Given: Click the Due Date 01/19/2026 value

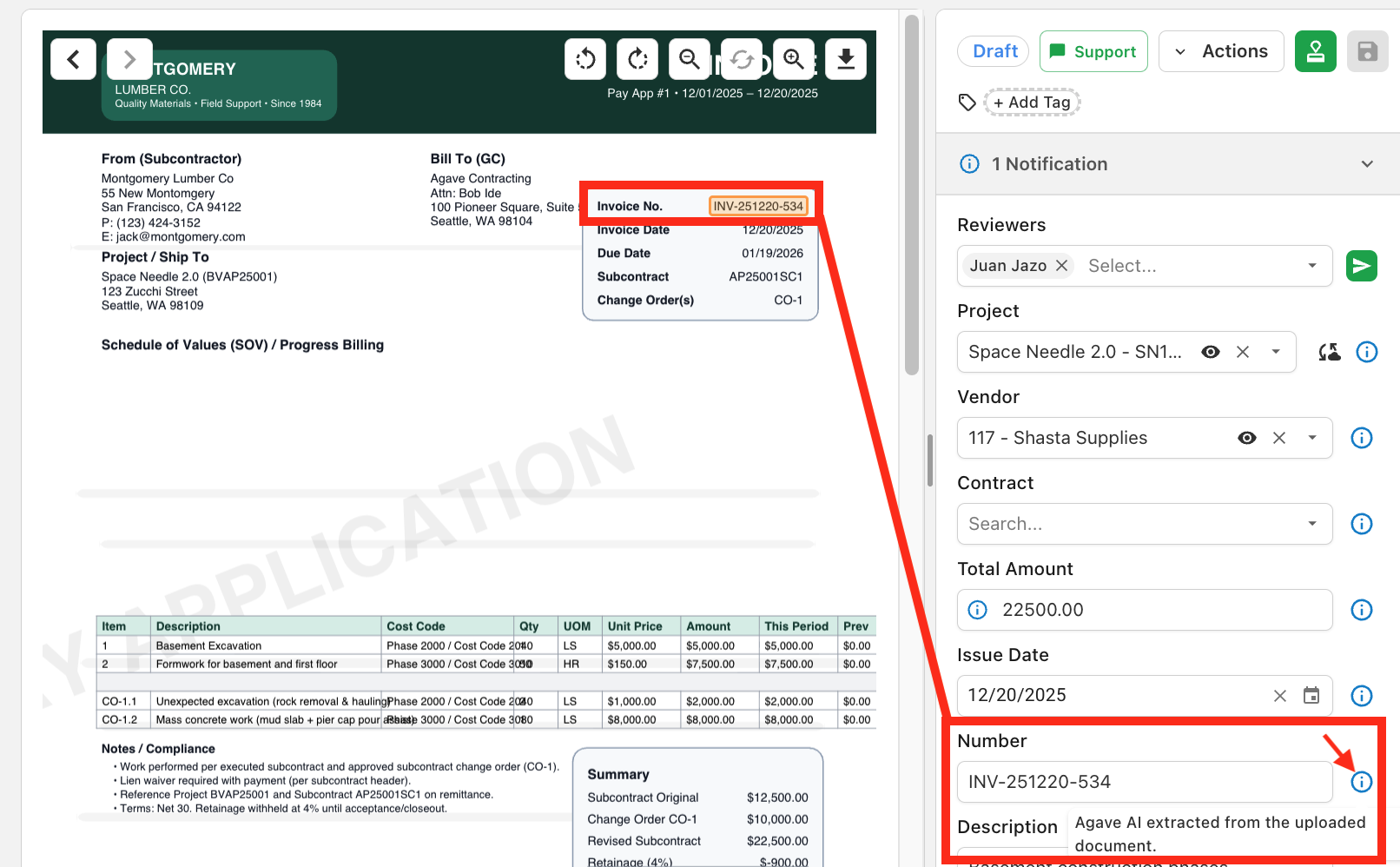Looking at the screenshot, I should (772, 254).
